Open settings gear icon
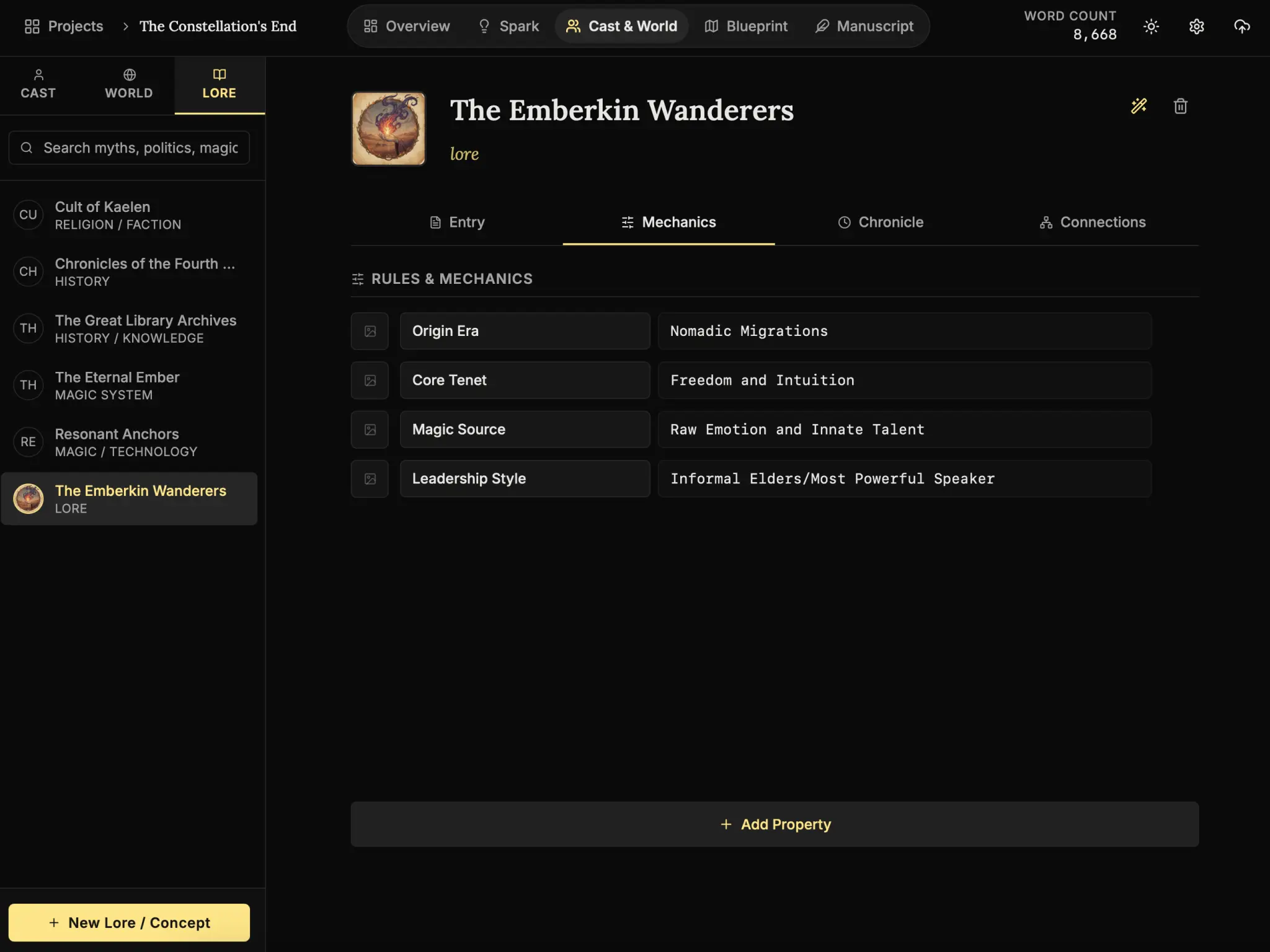1270x952 pixels. pos(1196,27)
